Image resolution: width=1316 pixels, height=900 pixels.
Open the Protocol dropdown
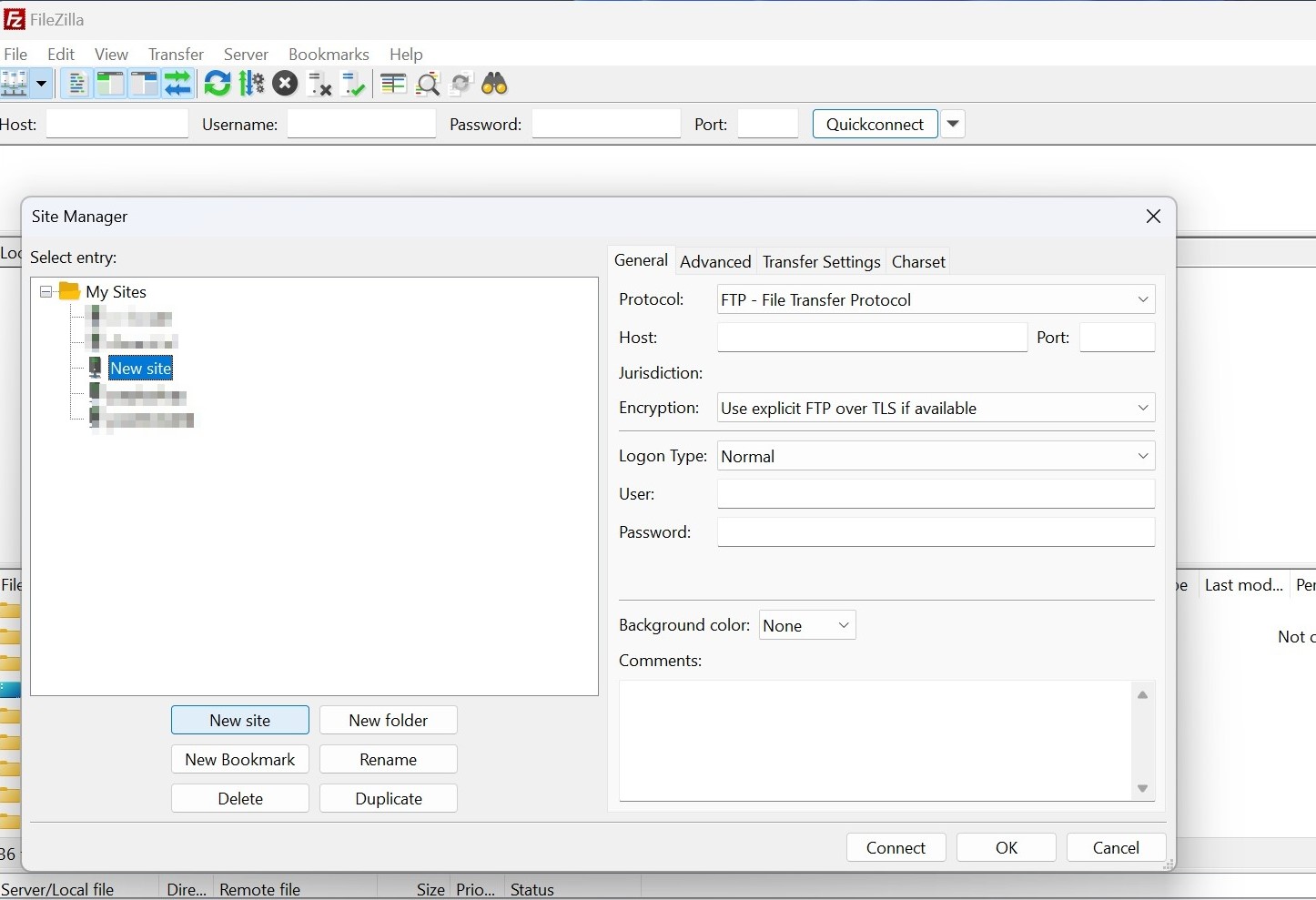936,299
